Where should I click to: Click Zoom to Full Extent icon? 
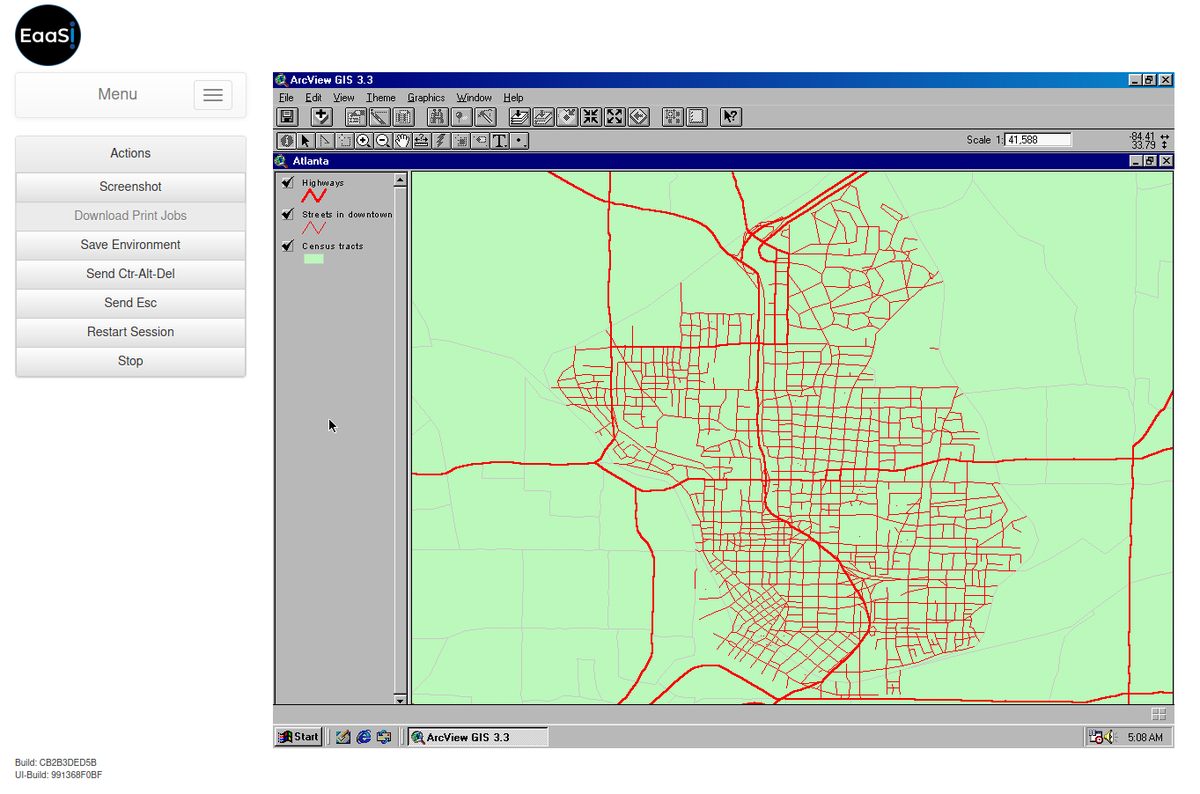519,117
